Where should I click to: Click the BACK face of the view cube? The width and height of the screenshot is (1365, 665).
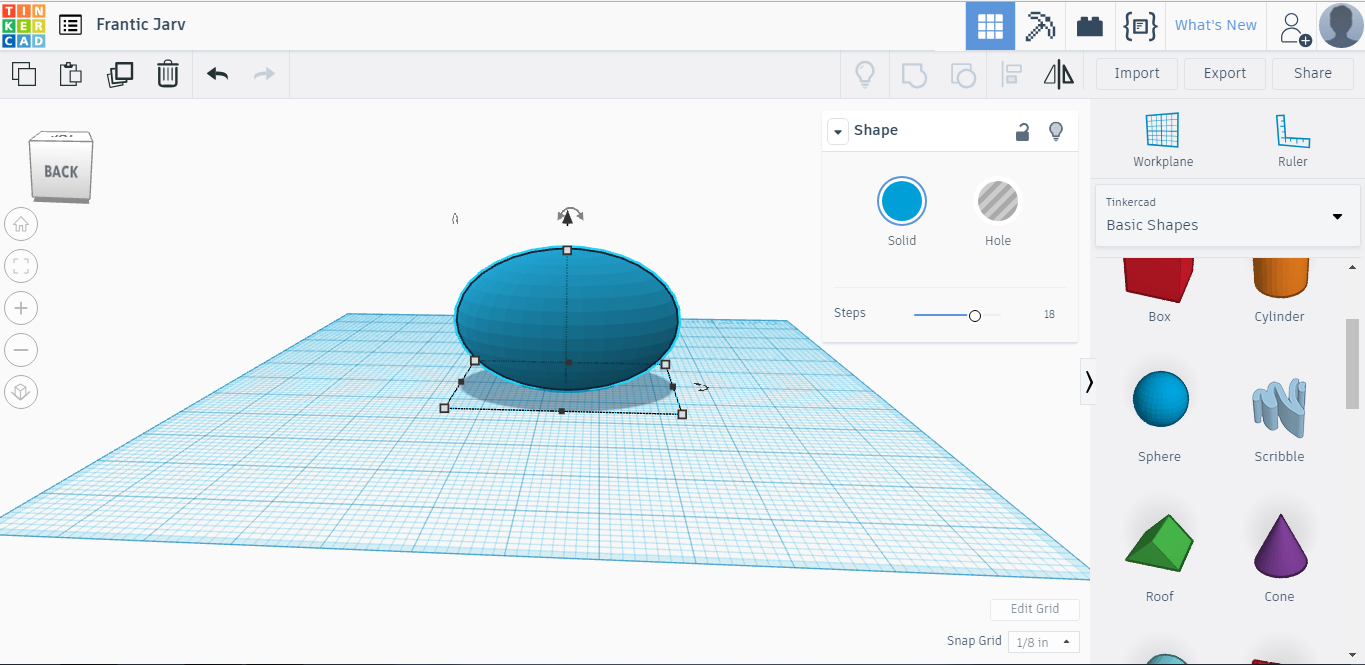click(x=61, y=171)
